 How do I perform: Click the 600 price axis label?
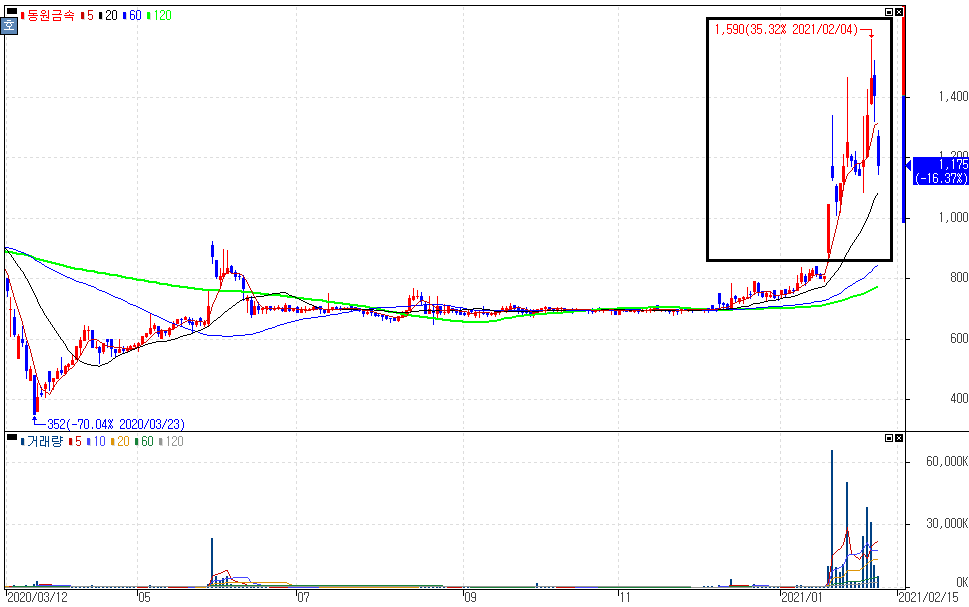[x=959, y=339]
